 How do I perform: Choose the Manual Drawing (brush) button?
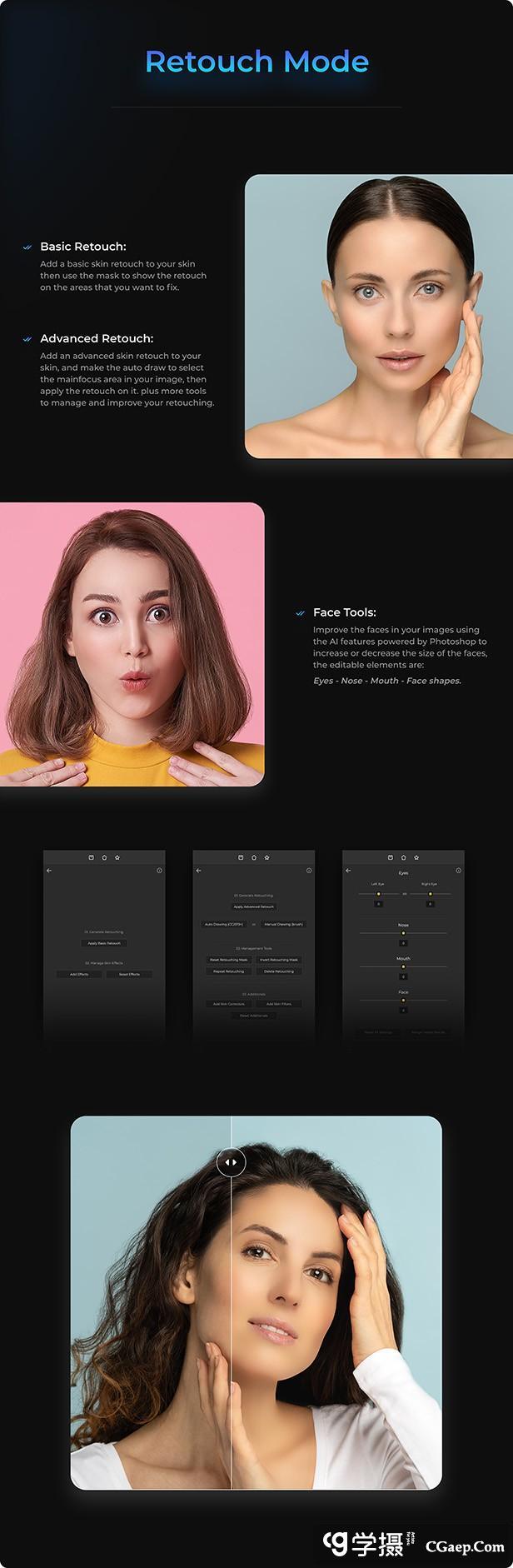(x=283, y=924)
